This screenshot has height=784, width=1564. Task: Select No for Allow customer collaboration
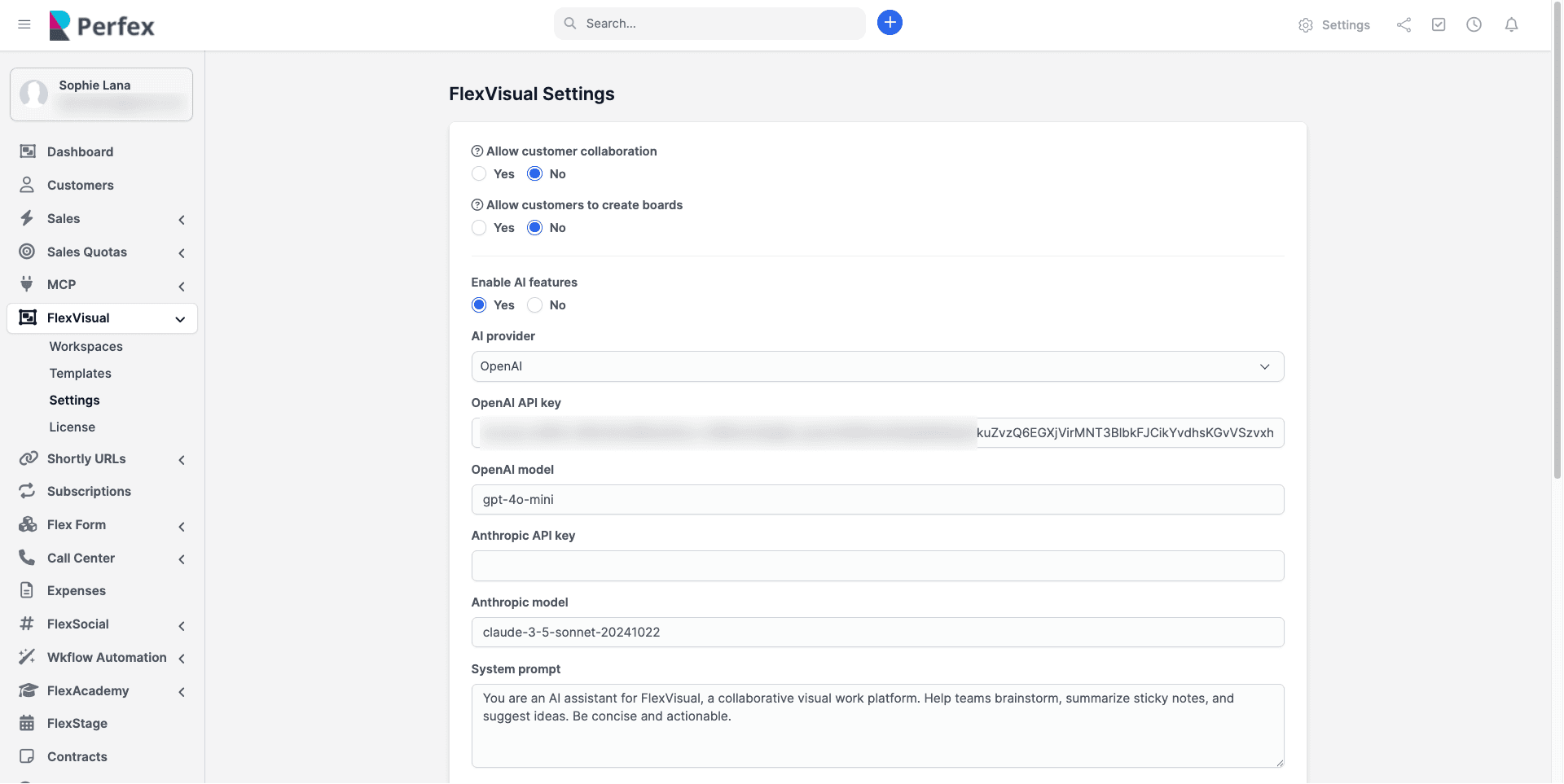[534, 174]
